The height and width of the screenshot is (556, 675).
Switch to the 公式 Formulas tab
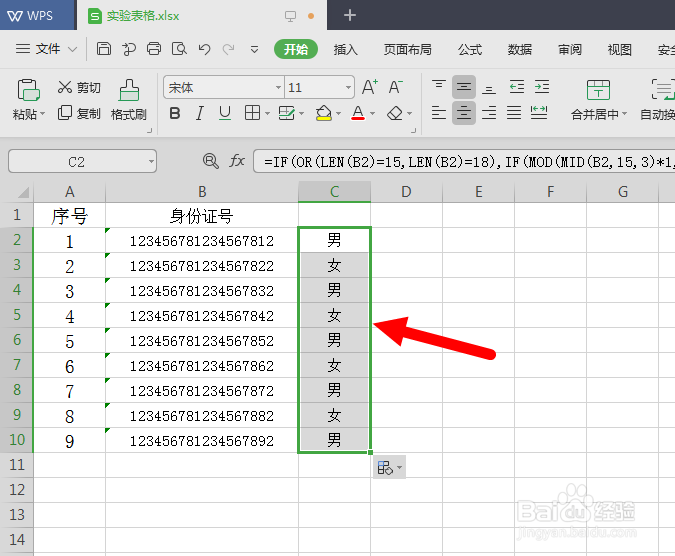[470, 50]
